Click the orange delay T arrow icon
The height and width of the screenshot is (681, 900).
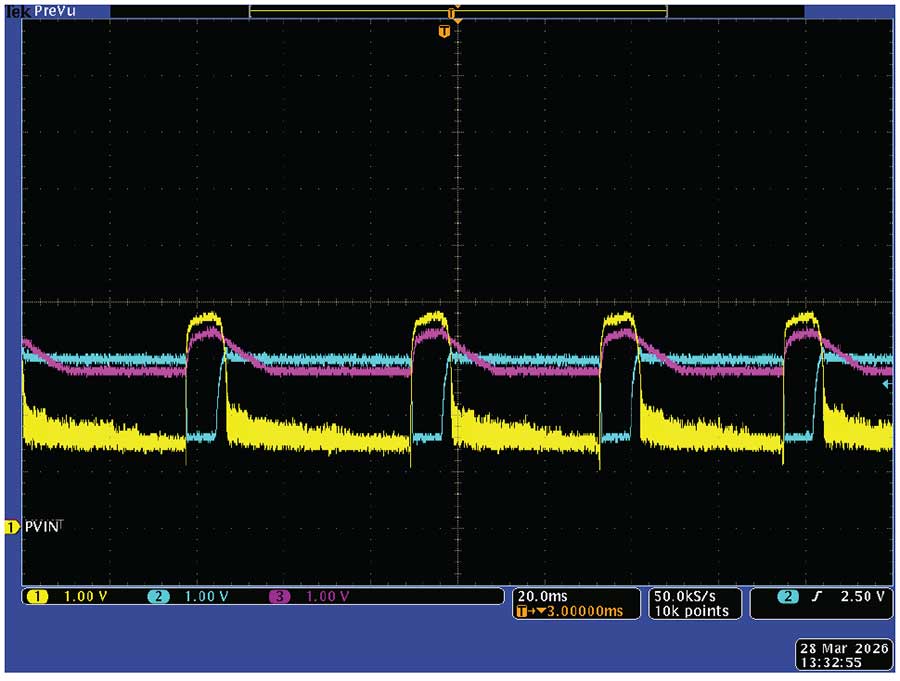click(x=531, y=611)
